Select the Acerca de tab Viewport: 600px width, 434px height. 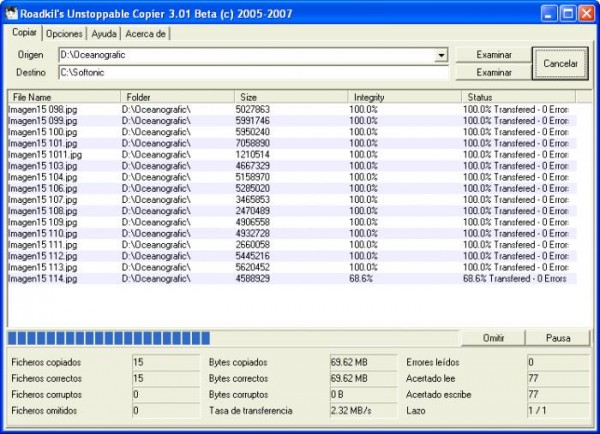click(146, 33)
